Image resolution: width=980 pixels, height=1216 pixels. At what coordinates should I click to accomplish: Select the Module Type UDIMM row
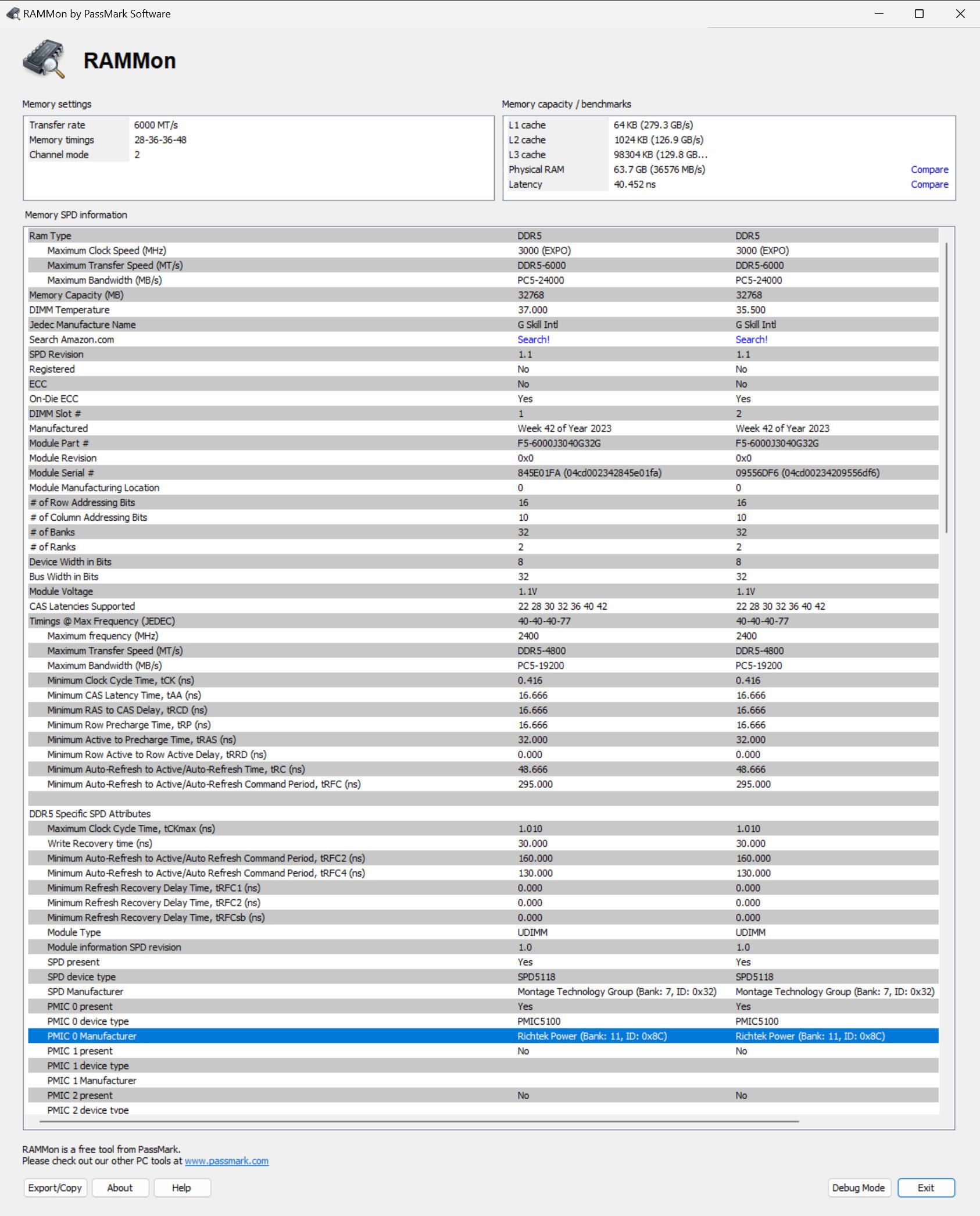(x=483, y=932)
